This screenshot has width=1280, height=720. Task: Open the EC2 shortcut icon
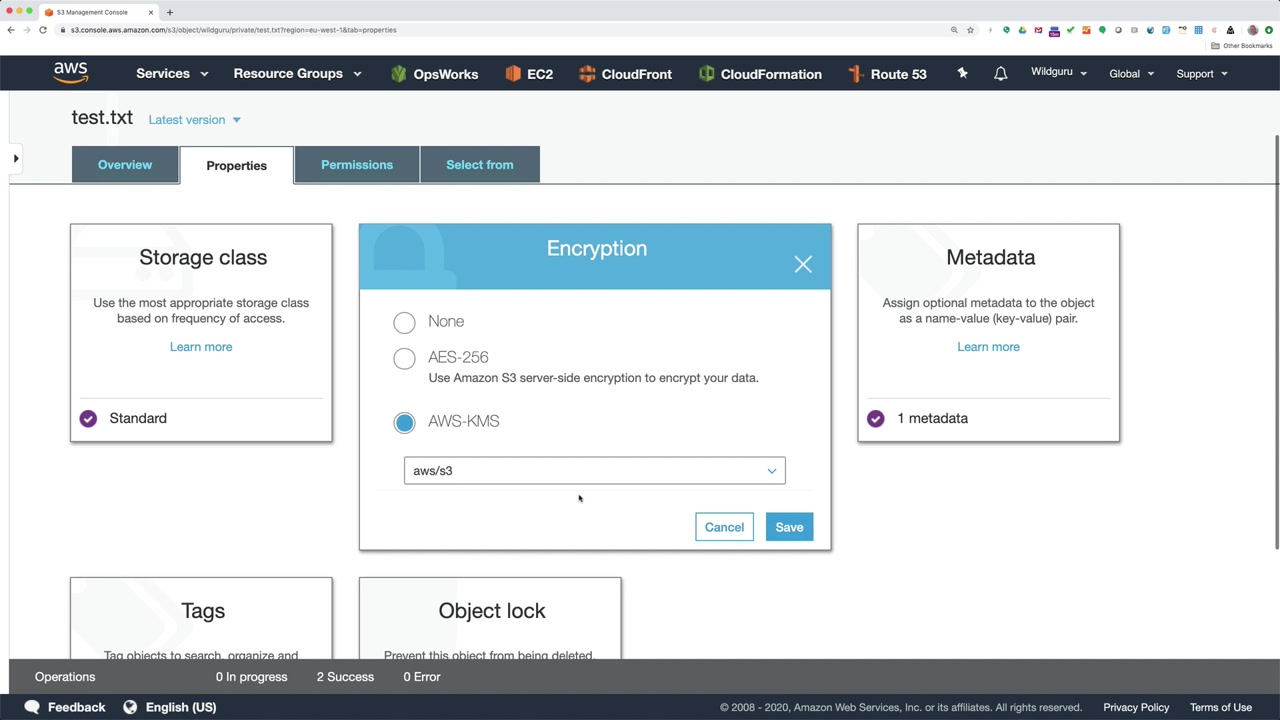pyautogui.click(x=513, y=74)
